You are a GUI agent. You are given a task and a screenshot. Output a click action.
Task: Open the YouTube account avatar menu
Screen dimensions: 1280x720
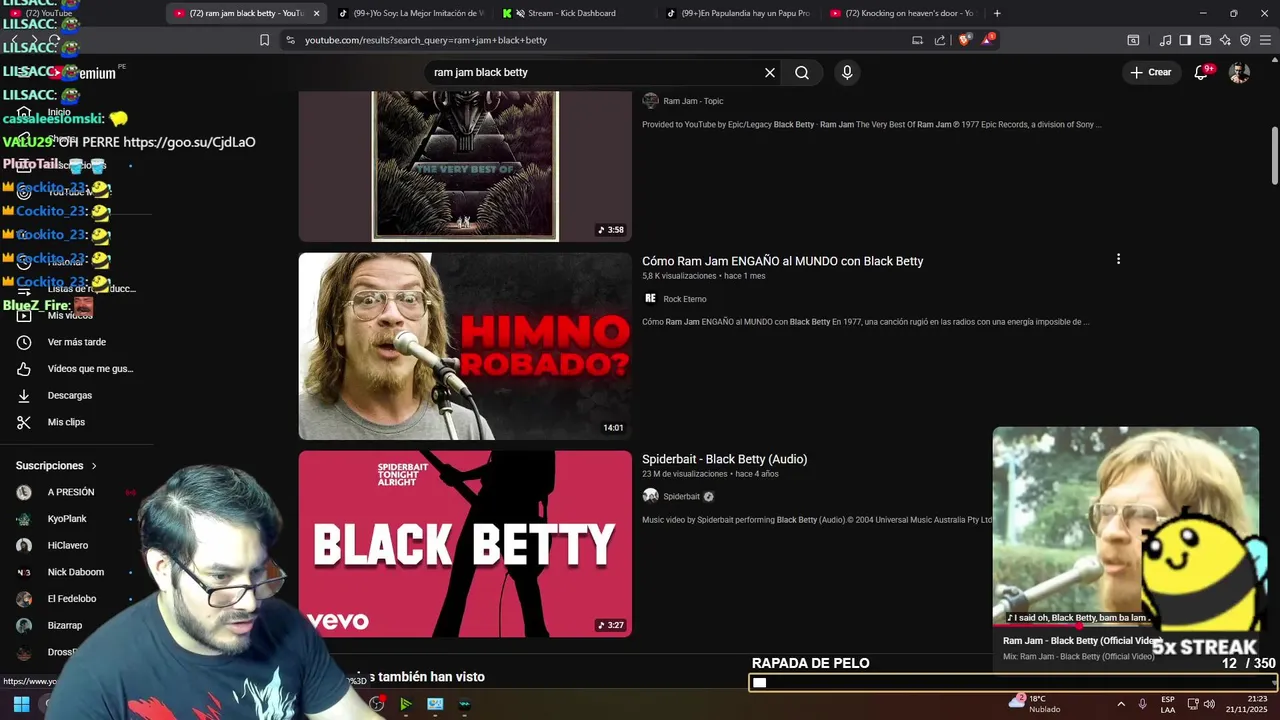(1239, 72)
